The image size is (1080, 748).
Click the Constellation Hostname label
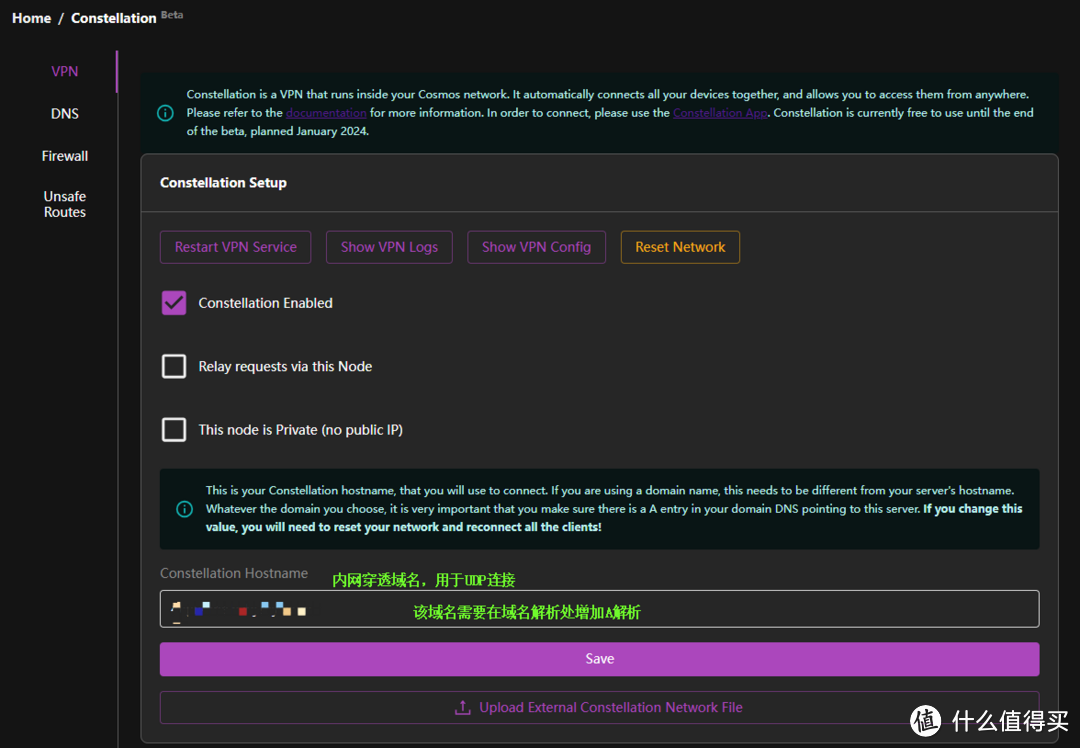pos(234,573)
